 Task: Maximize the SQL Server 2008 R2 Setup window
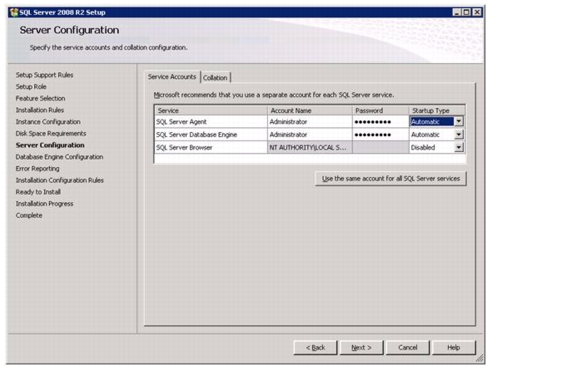(x=467, y=12)
